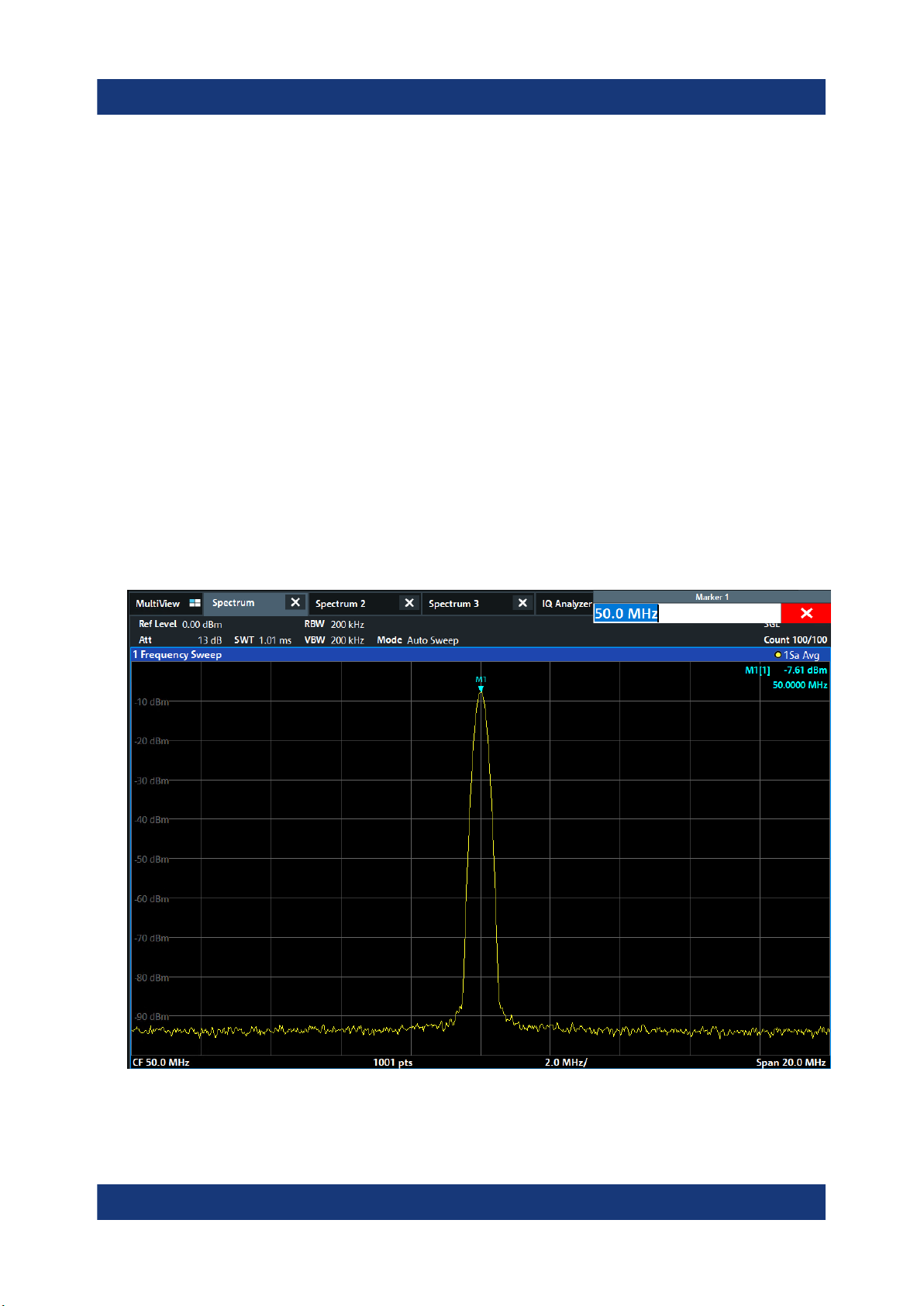
Task: Click the MultiView grid icon
Action: 195,603
